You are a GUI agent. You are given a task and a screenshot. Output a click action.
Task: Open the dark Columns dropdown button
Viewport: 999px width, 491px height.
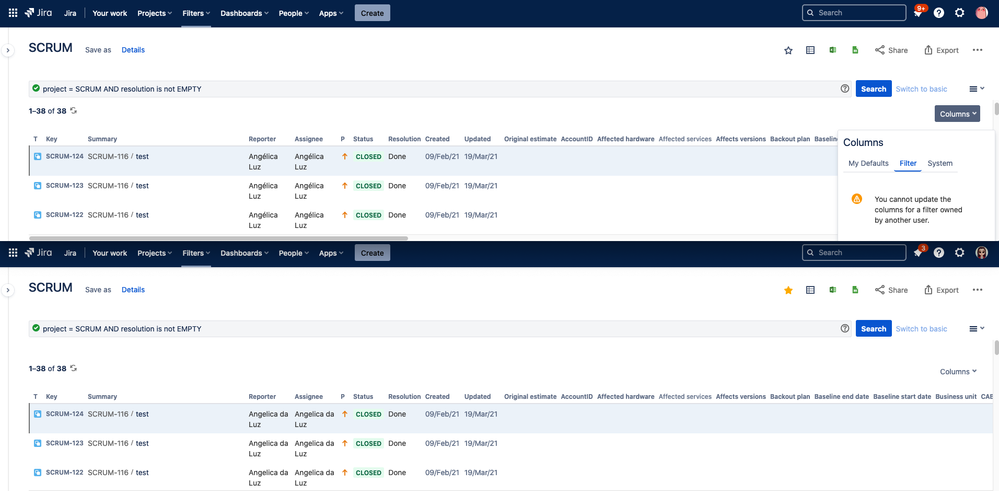(957, 114)
